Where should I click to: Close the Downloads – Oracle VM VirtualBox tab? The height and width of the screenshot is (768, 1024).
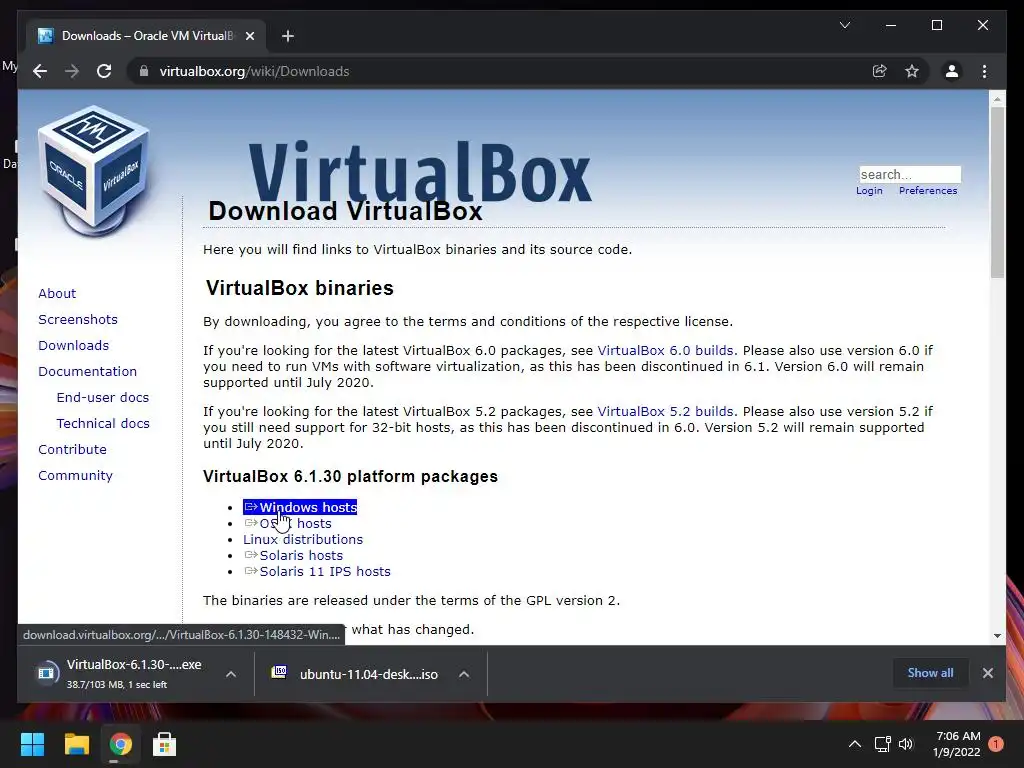click(x=249, y=36)
